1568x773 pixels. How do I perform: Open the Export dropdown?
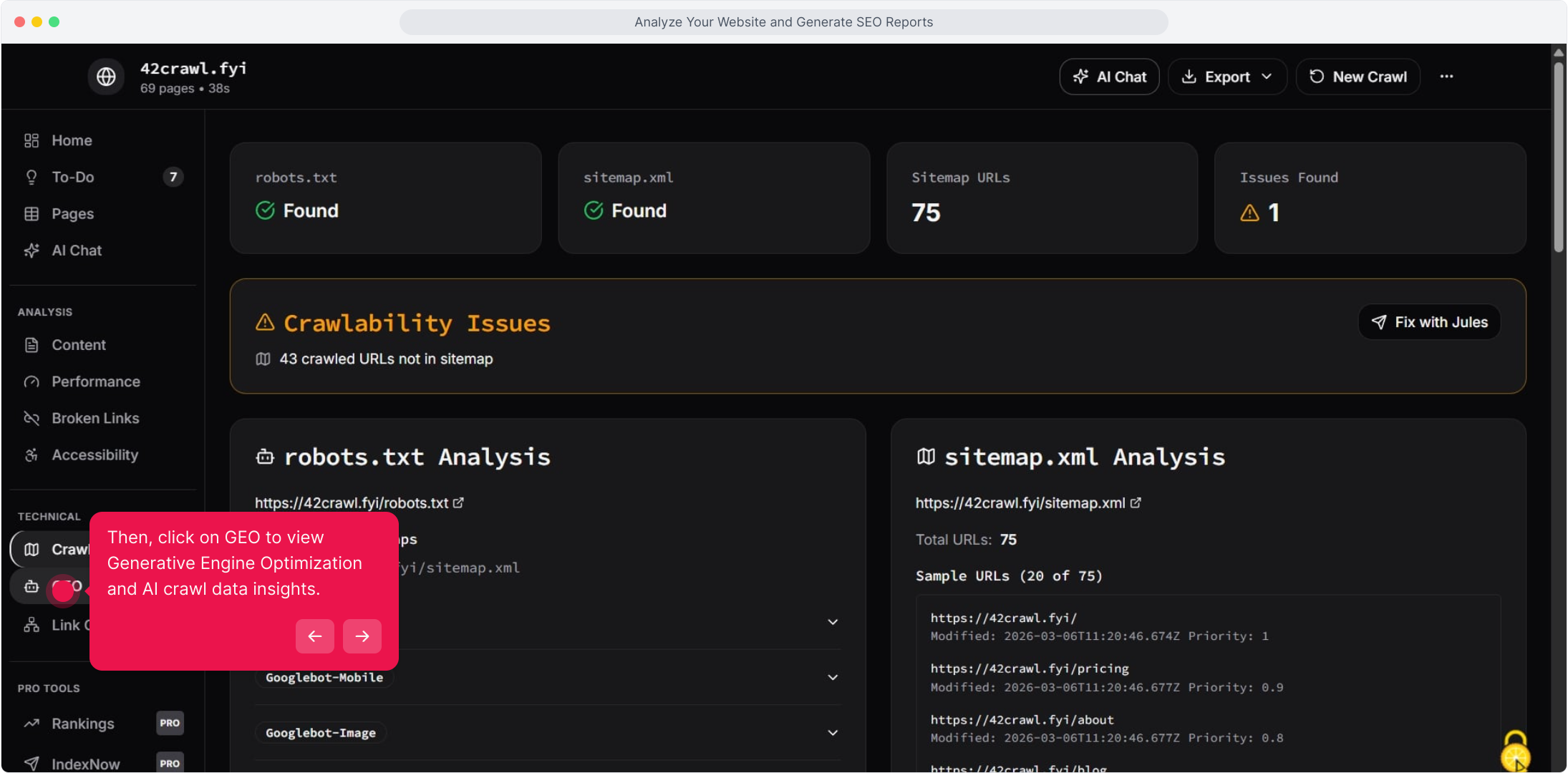click(x=1227, y=77)
